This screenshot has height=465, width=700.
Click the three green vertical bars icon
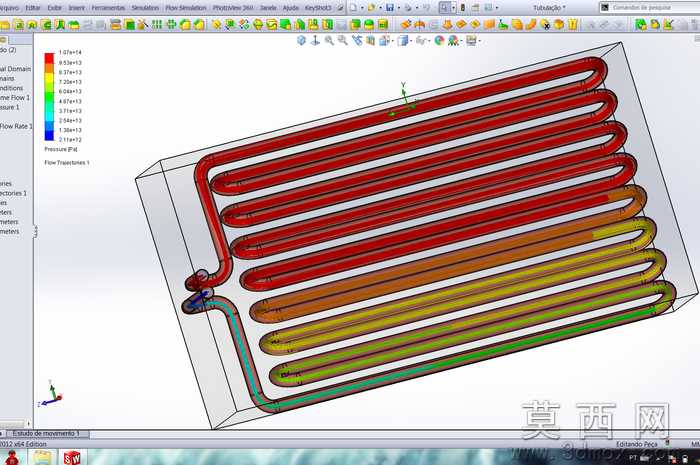157,25
